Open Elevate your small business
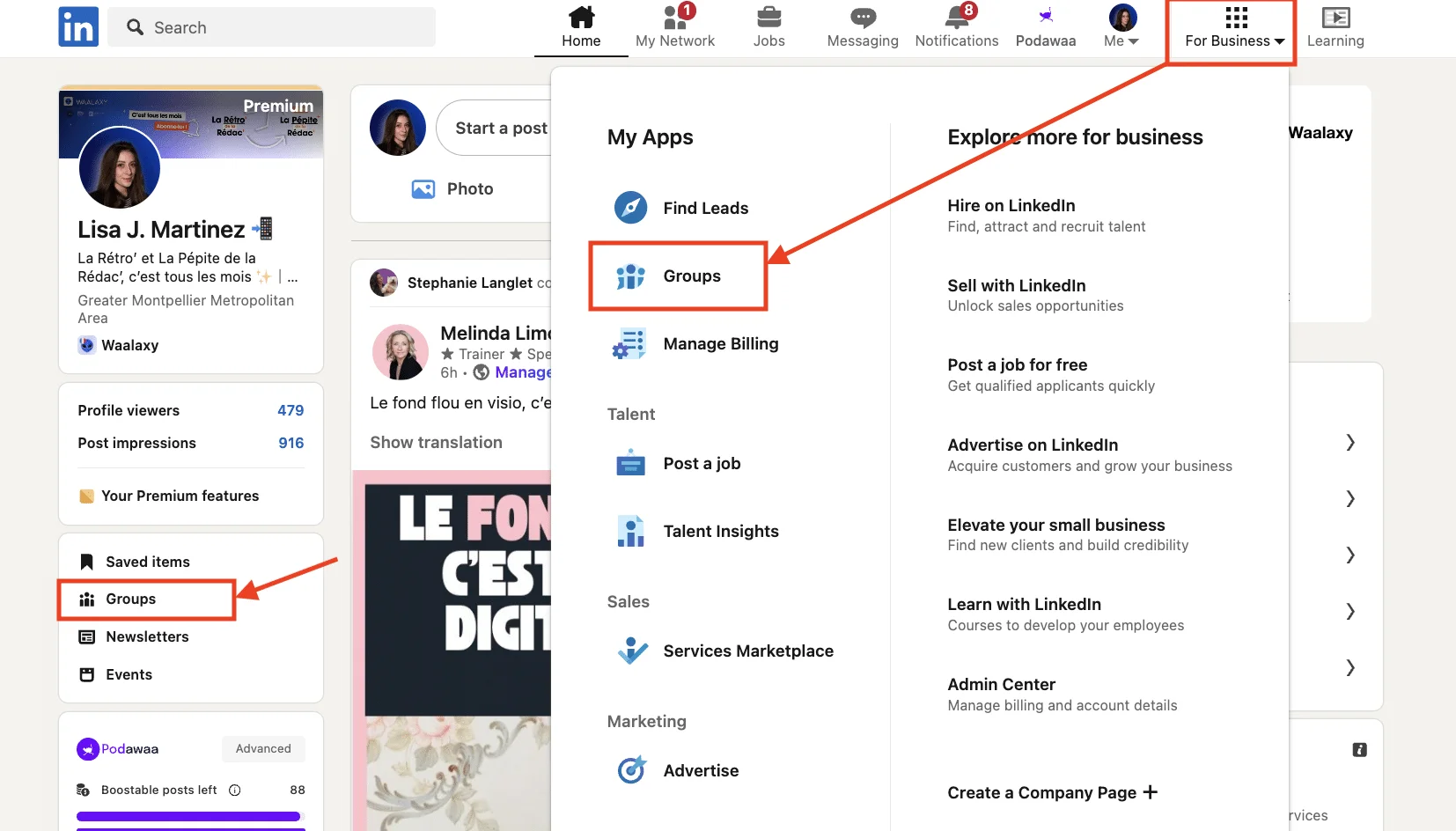The height and width of the screenshot is (831, 1456). click(x=1068, y=534)
